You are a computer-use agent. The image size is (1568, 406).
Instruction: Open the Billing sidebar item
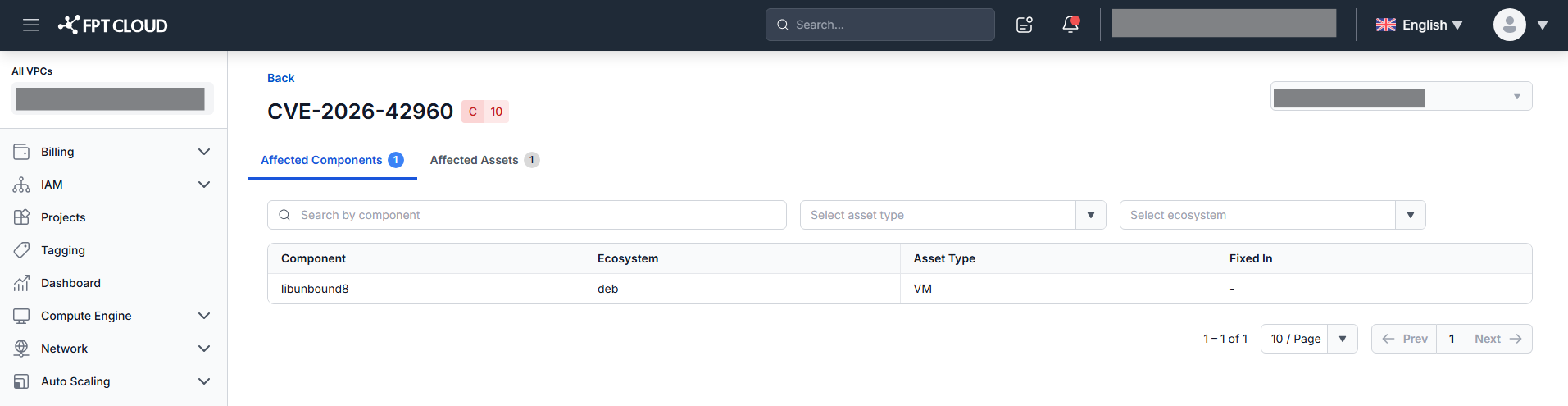pyautogui.click(x=113, y=152)
